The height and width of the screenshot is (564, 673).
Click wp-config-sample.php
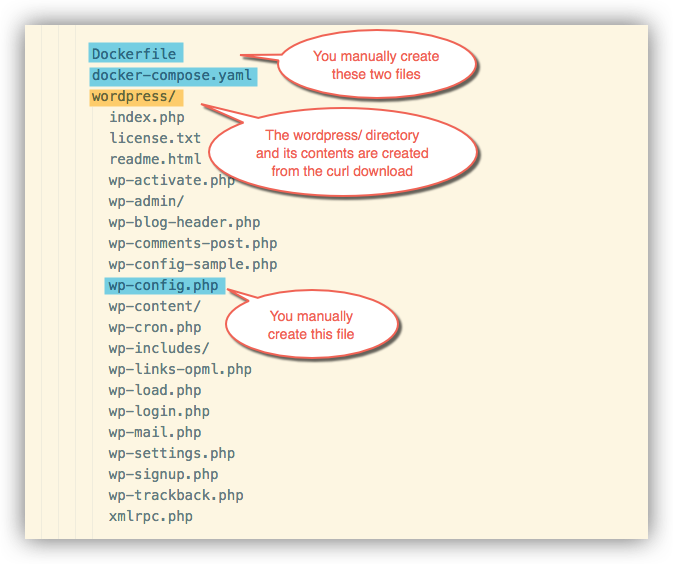[x=193, y=264]
